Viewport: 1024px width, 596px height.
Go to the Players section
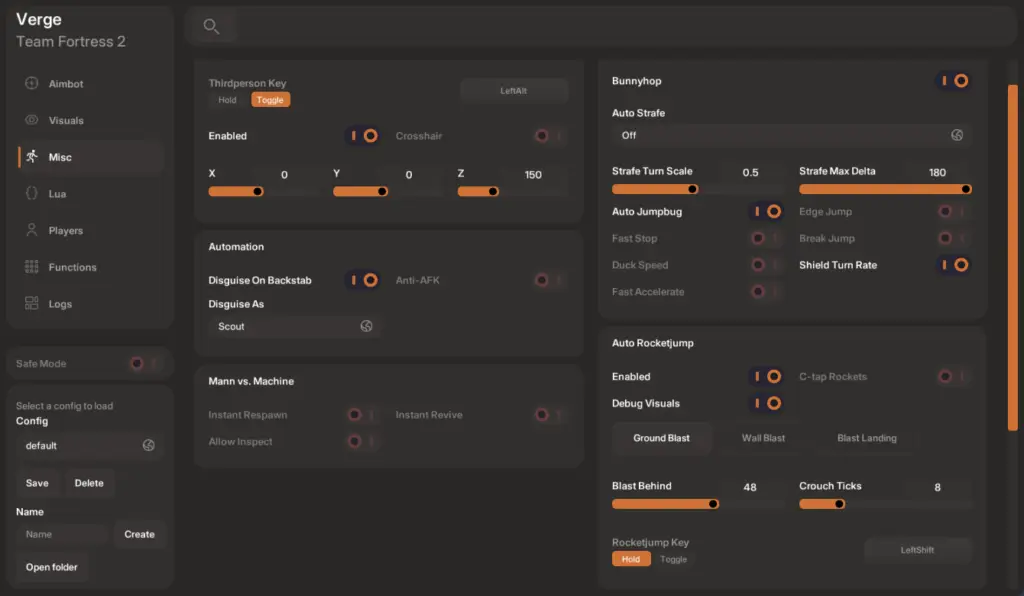click(x=89, y=230)
